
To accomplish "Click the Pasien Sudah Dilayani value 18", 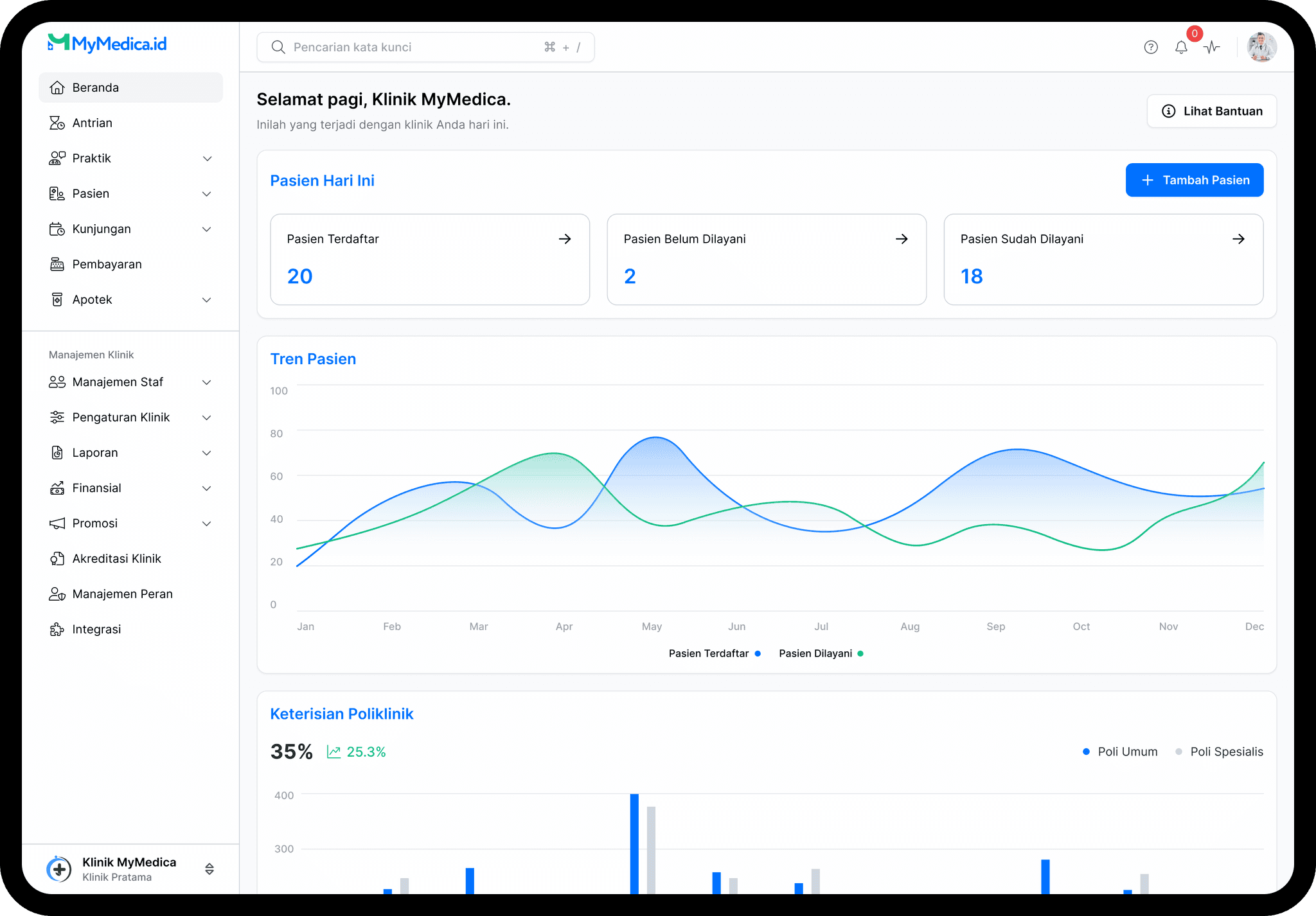I will [x=972, y=276].
